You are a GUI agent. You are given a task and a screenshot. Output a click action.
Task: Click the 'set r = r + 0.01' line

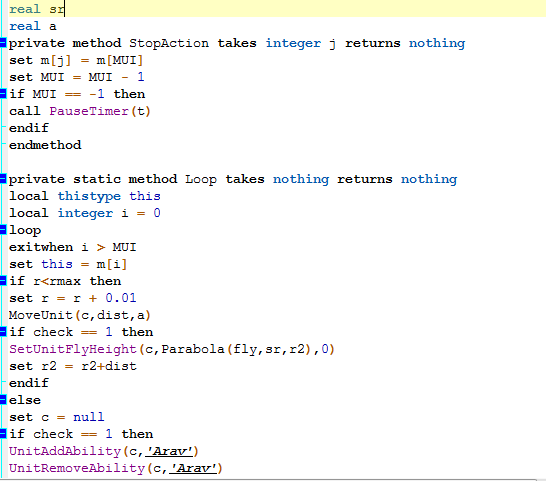coord(72,298)
